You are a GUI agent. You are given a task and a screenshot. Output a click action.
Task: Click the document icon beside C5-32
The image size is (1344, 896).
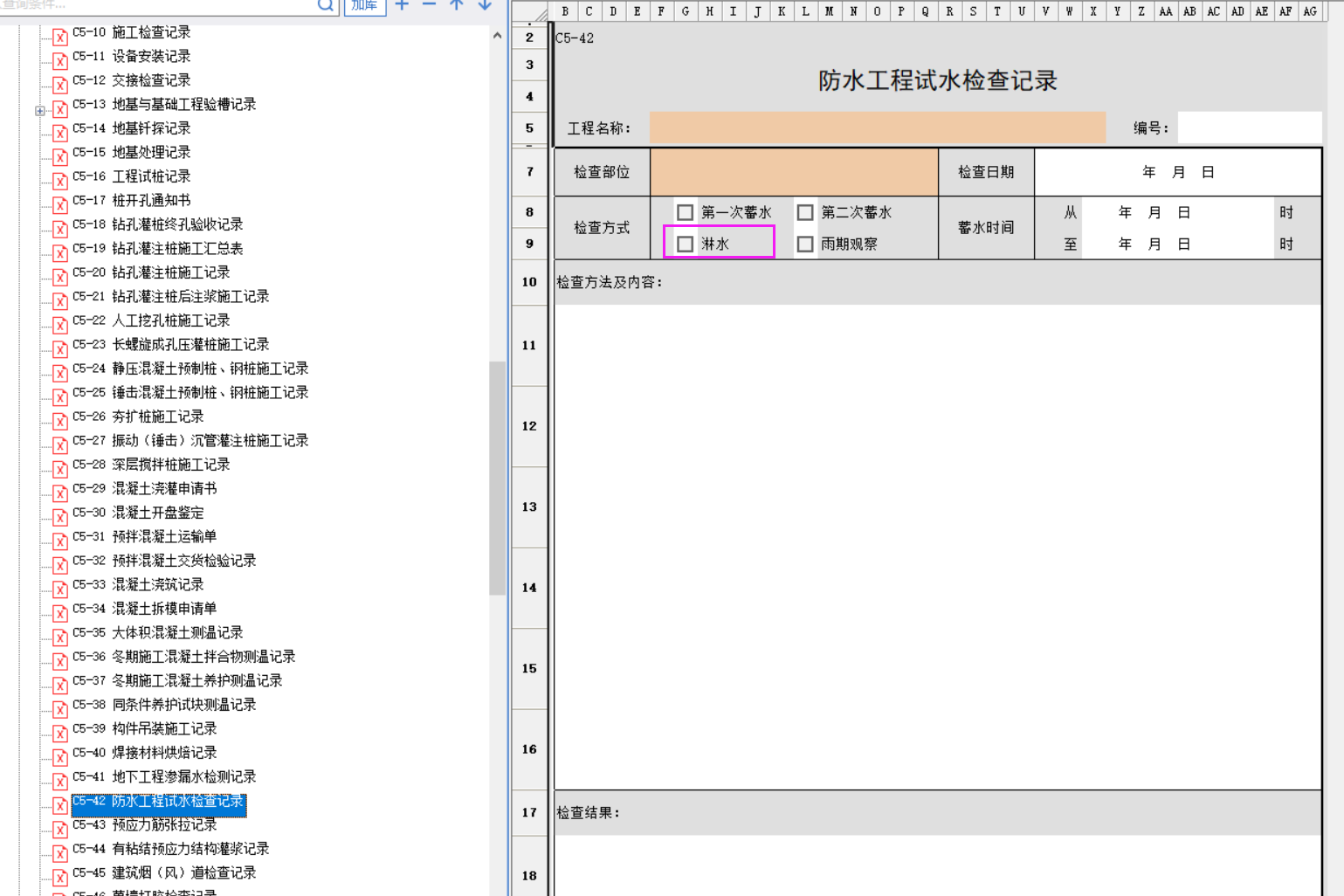60,565
